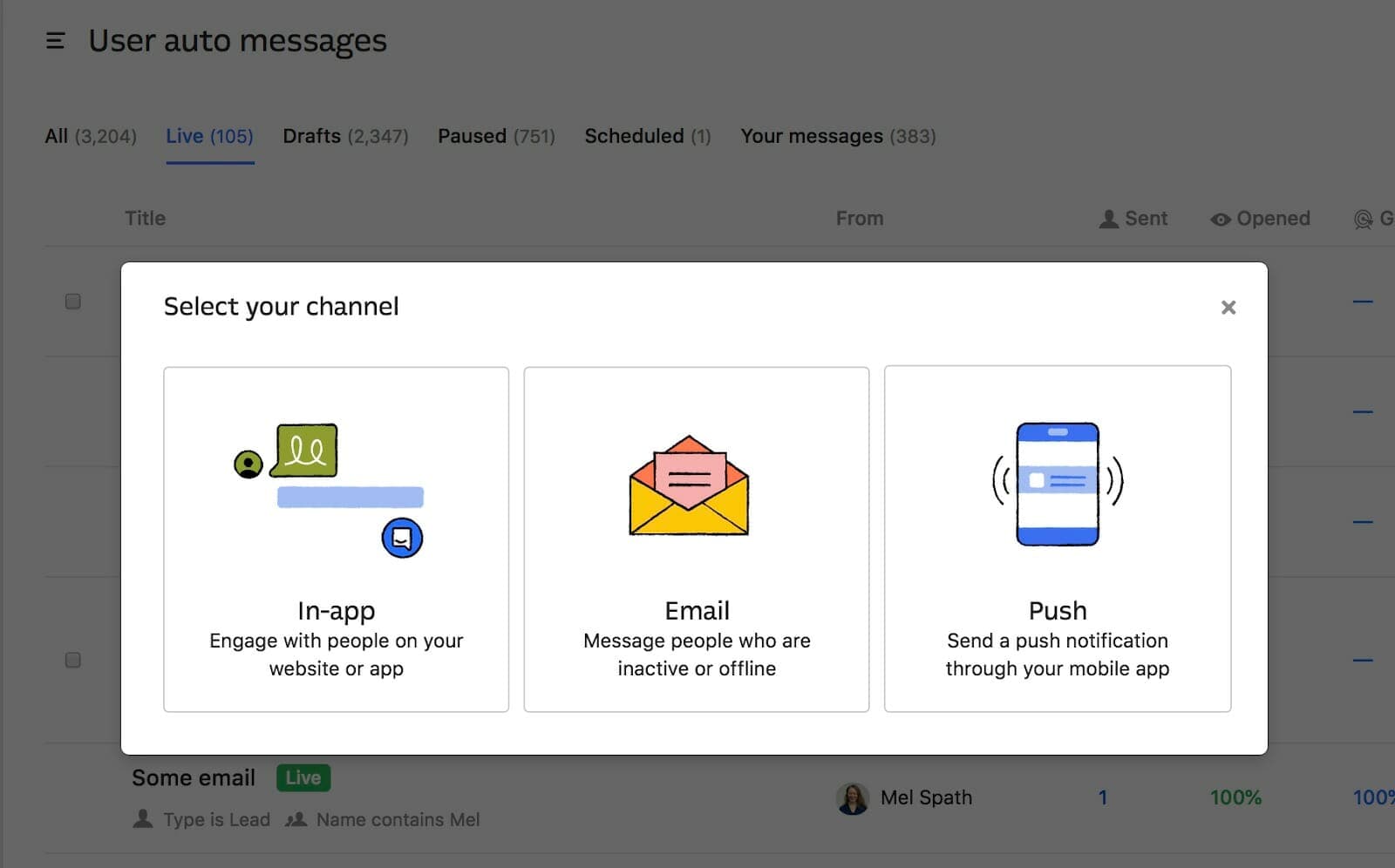Choose the Push channel card
The height and width of the screenshot is (868, 1395).
(x=1058, y=539)
